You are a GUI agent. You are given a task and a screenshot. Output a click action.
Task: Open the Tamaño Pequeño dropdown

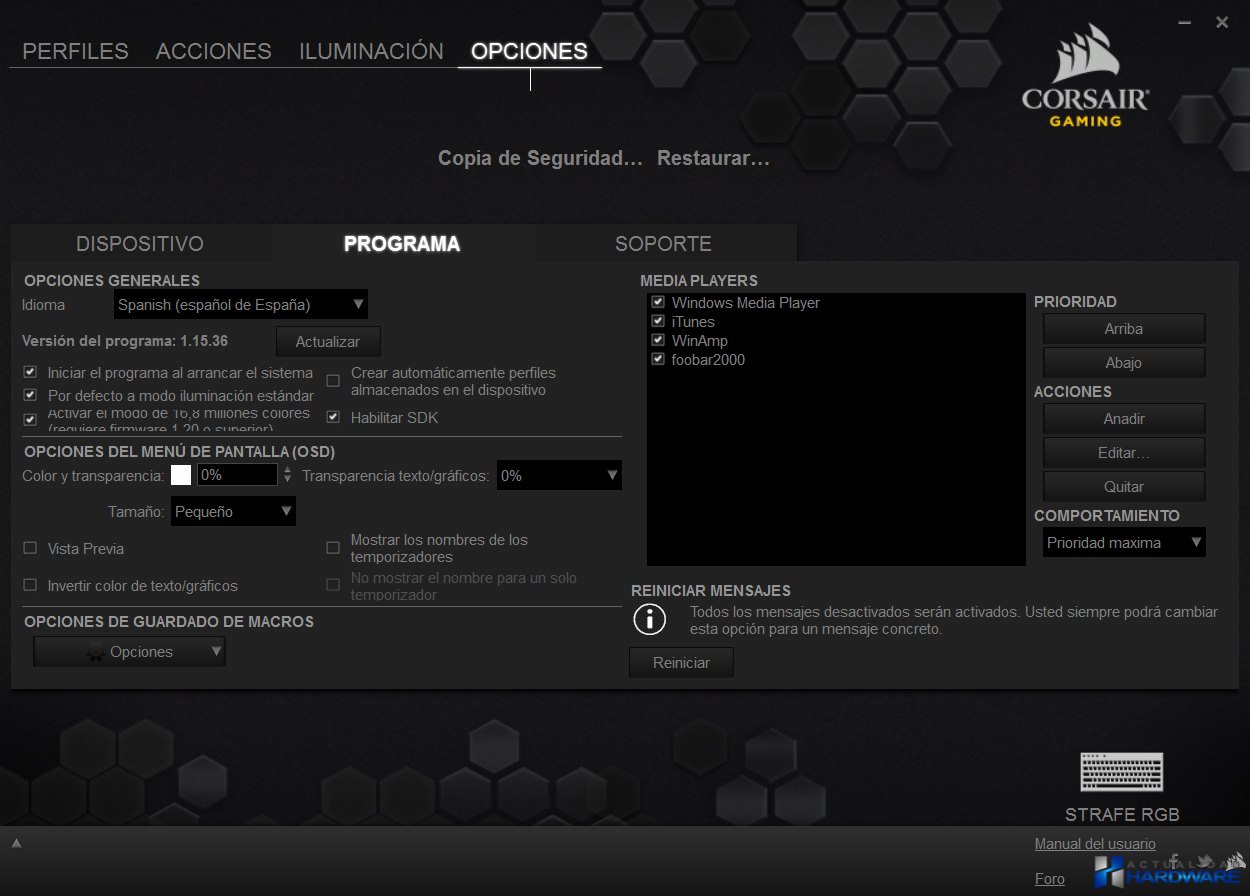click(233, 511)
